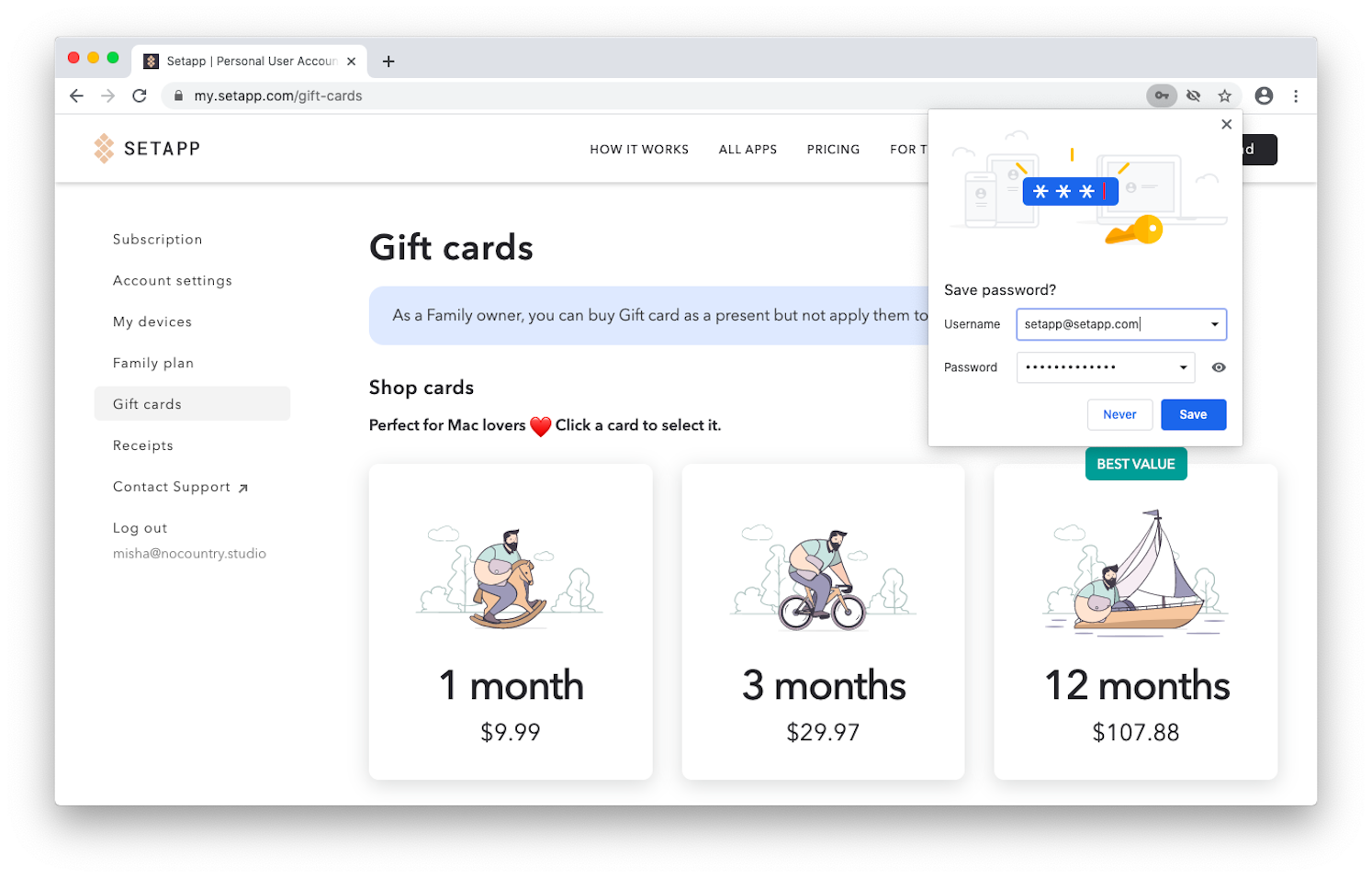
Task: Close the Save password popup
Action: click(1226, 124)
